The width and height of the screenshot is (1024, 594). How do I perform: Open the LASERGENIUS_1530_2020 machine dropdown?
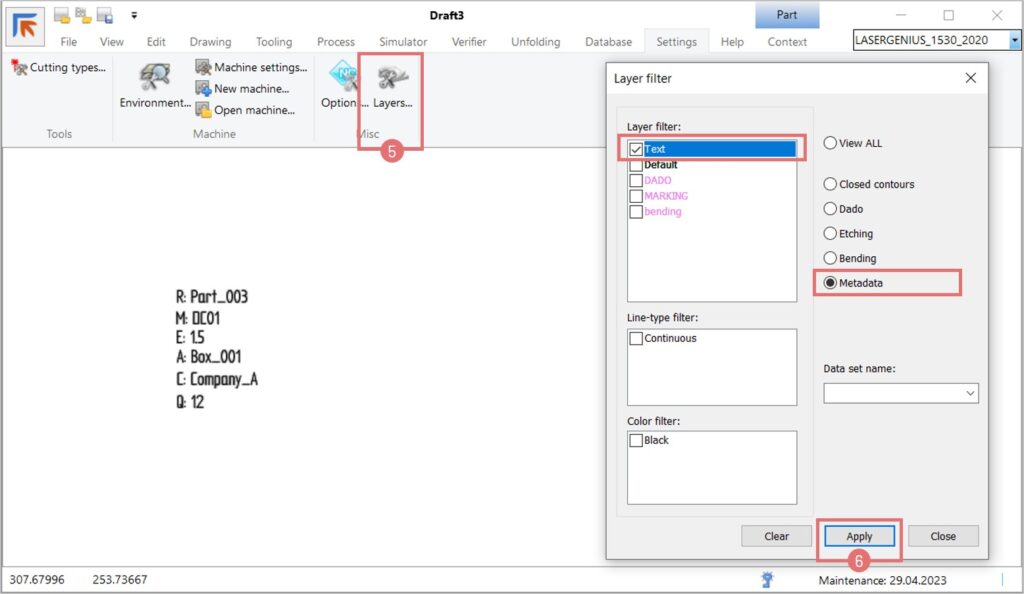[x=1015, y=41]
